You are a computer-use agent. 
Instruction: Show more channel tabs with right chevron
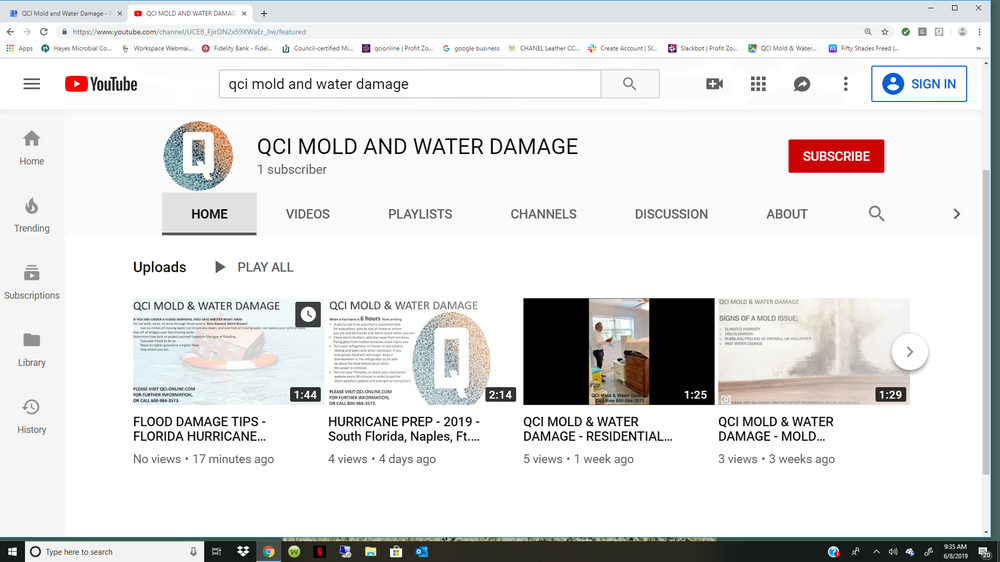[x=957, y=214]
